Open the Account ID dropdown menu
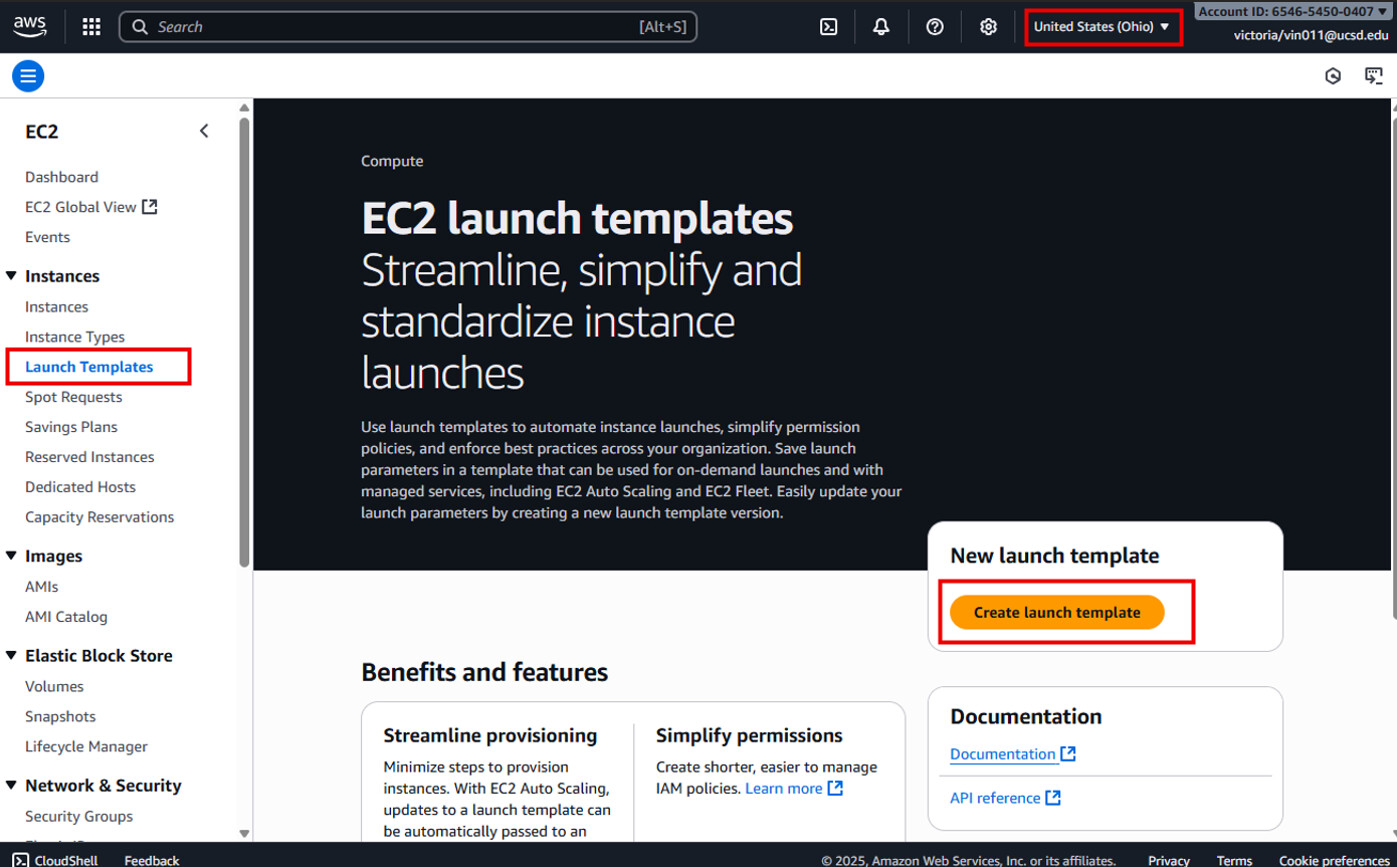This screenshot has height=867, width=1397. (x=1294, y=11)
